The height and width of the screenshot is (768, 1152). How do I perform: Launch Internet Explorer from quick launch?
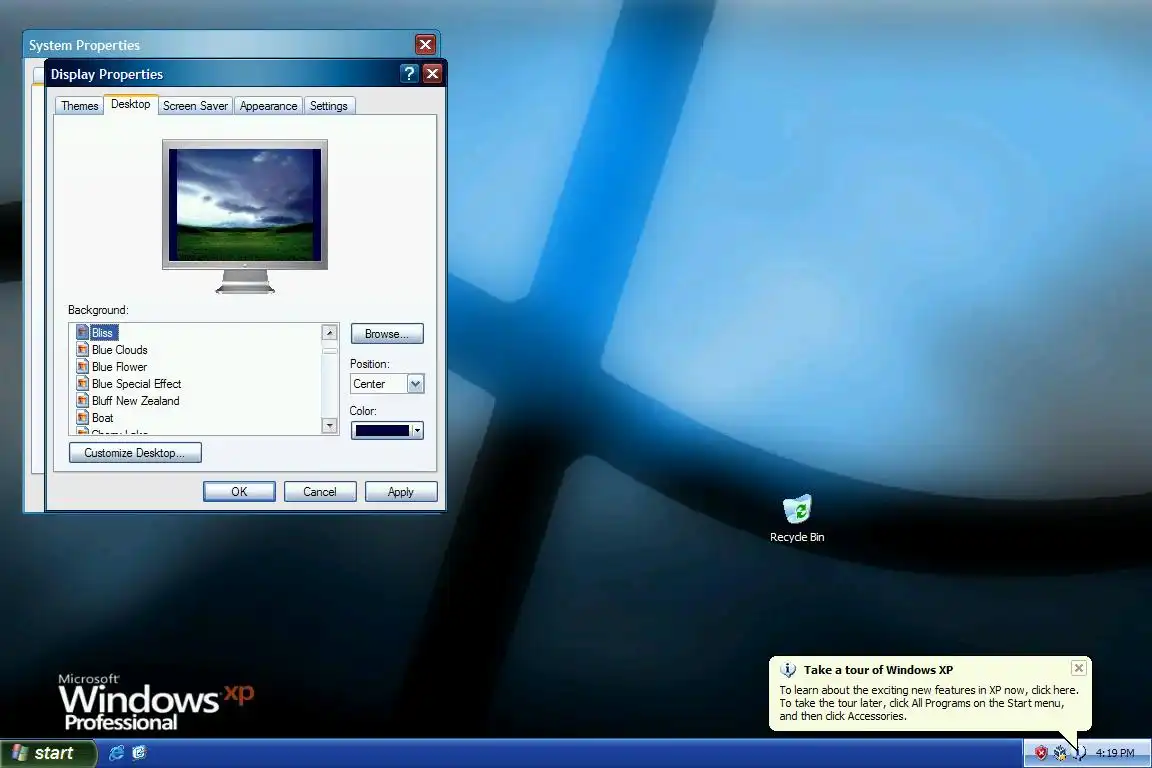116,753
